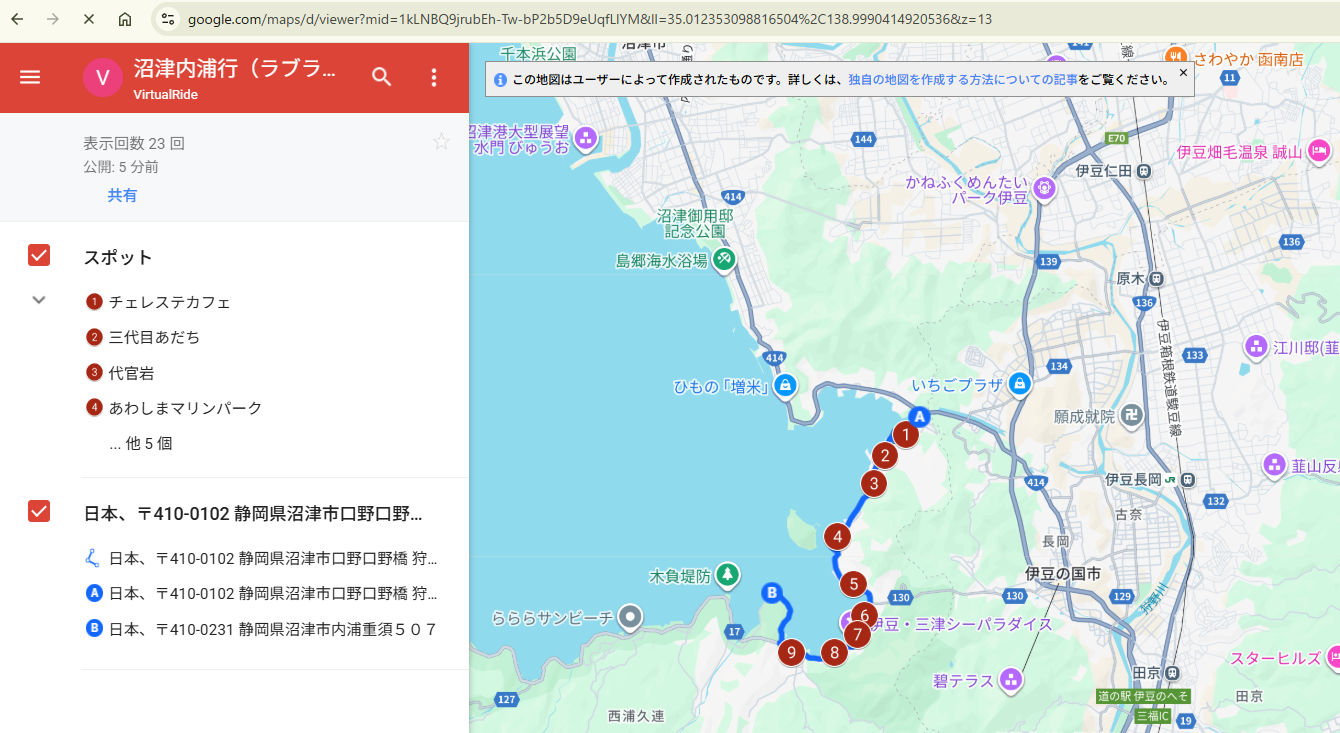Expand the list via ... 他 5 個
The height and width of the screenshot is (733, 1340).
[141, 443]
